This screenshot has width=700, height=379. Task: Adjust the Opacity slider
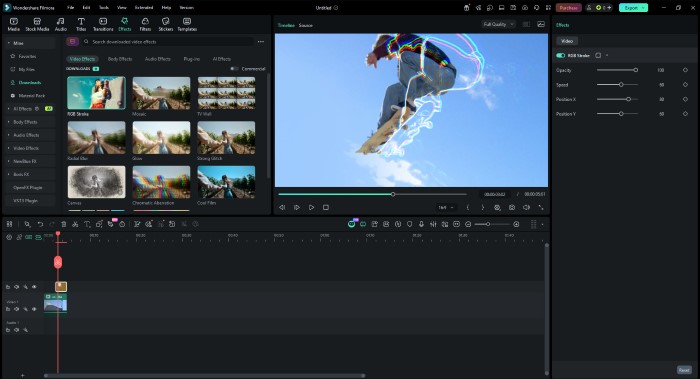tap(617, 70)
